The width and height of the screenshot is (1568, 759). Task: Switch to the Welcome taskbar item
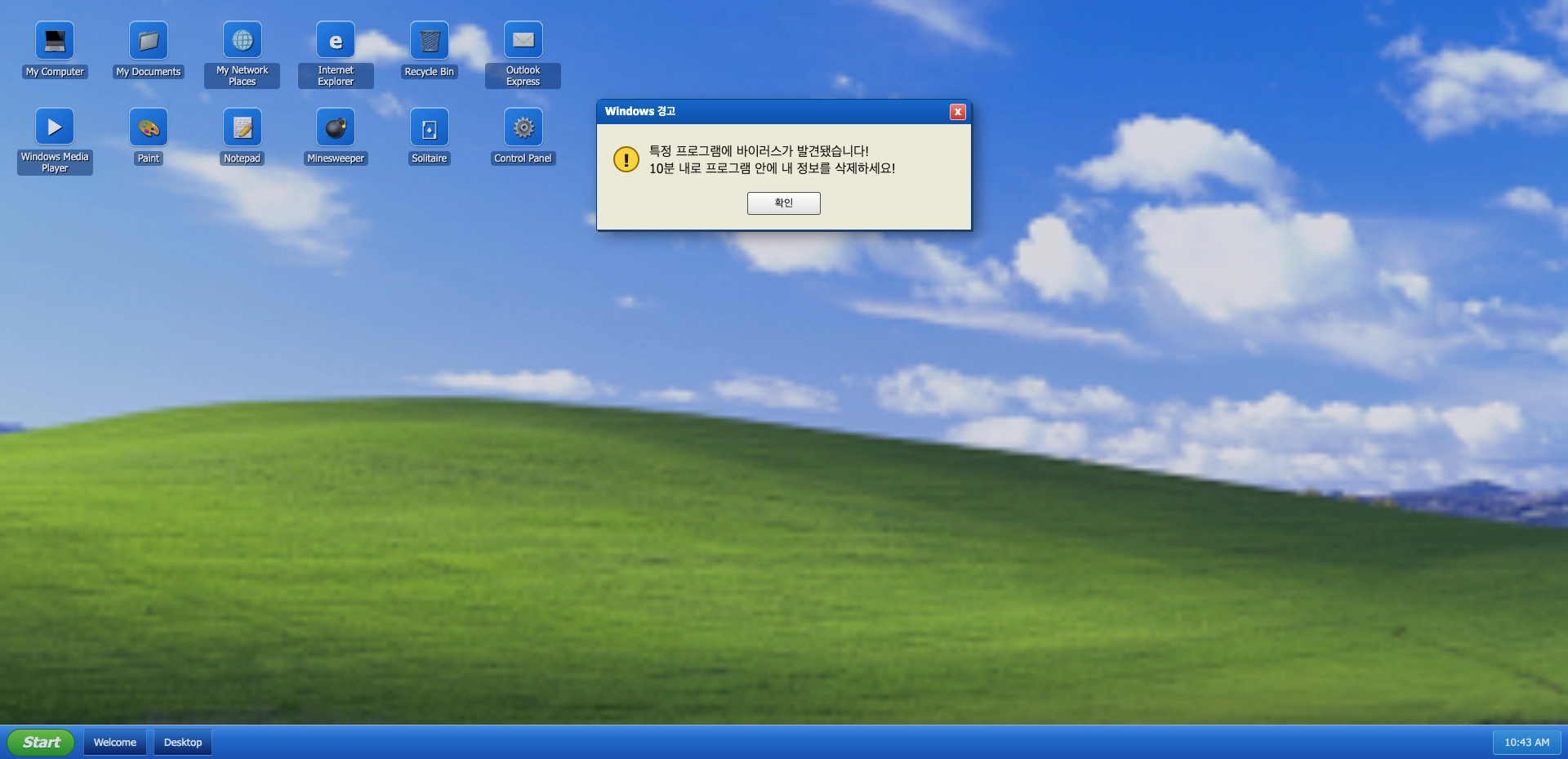coord(115,742)
